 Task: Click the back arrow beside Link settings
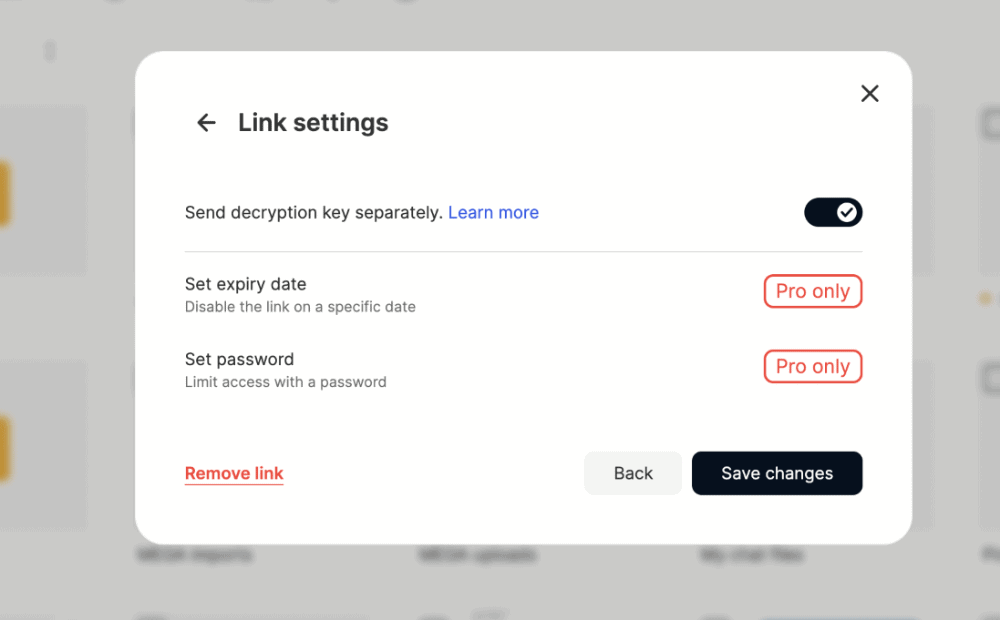[206, 123]
